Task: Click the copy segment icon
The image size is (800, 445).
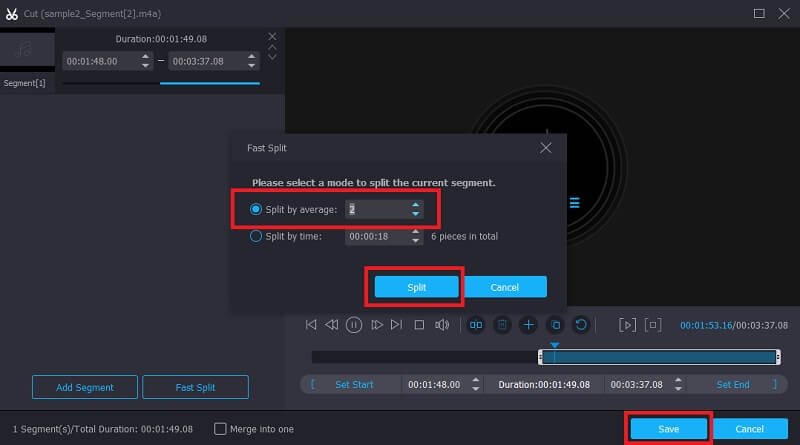Action: 555,325
